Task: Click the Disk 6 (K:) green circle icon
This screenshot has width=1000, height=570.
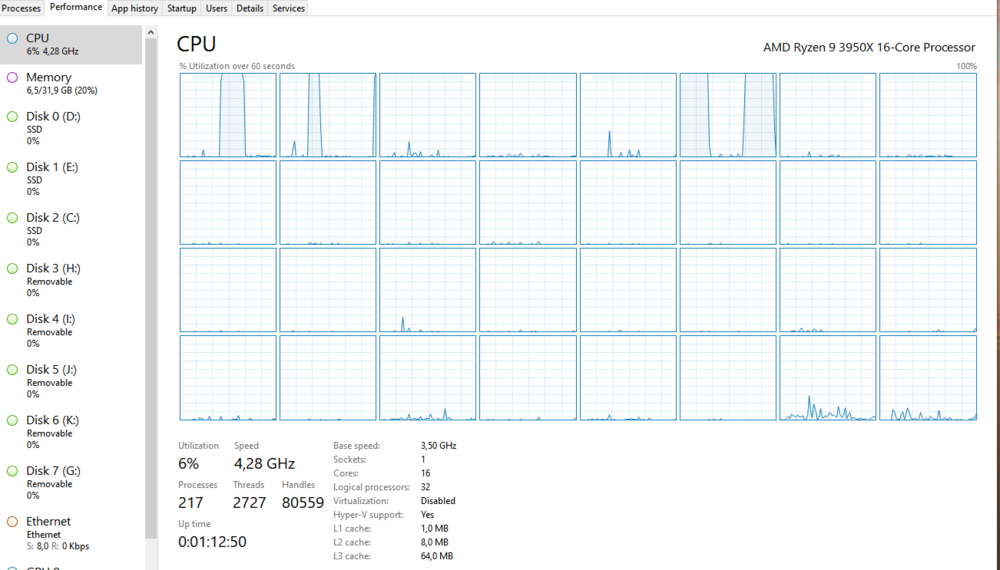Action: click(x=12, y=420)
